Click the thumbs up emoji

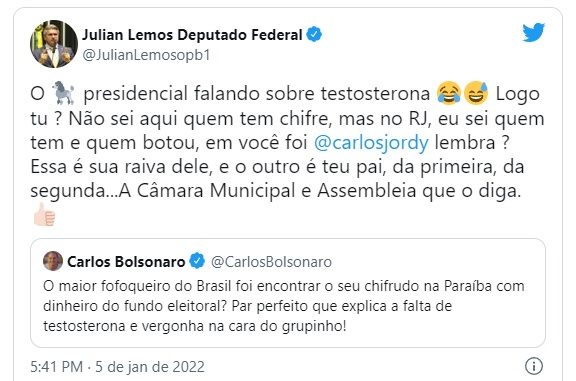coord(44,215)
